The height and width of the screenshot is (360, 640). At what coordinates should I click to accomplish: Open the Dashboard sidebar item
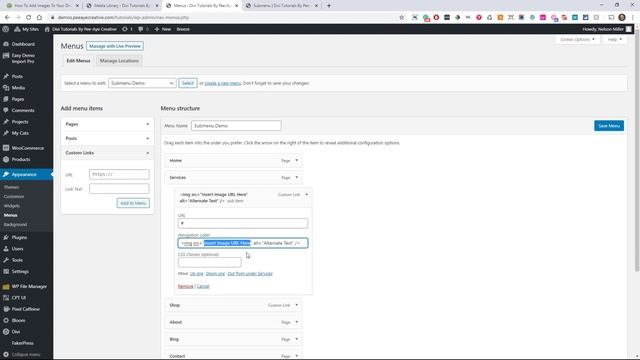point(23,44)
